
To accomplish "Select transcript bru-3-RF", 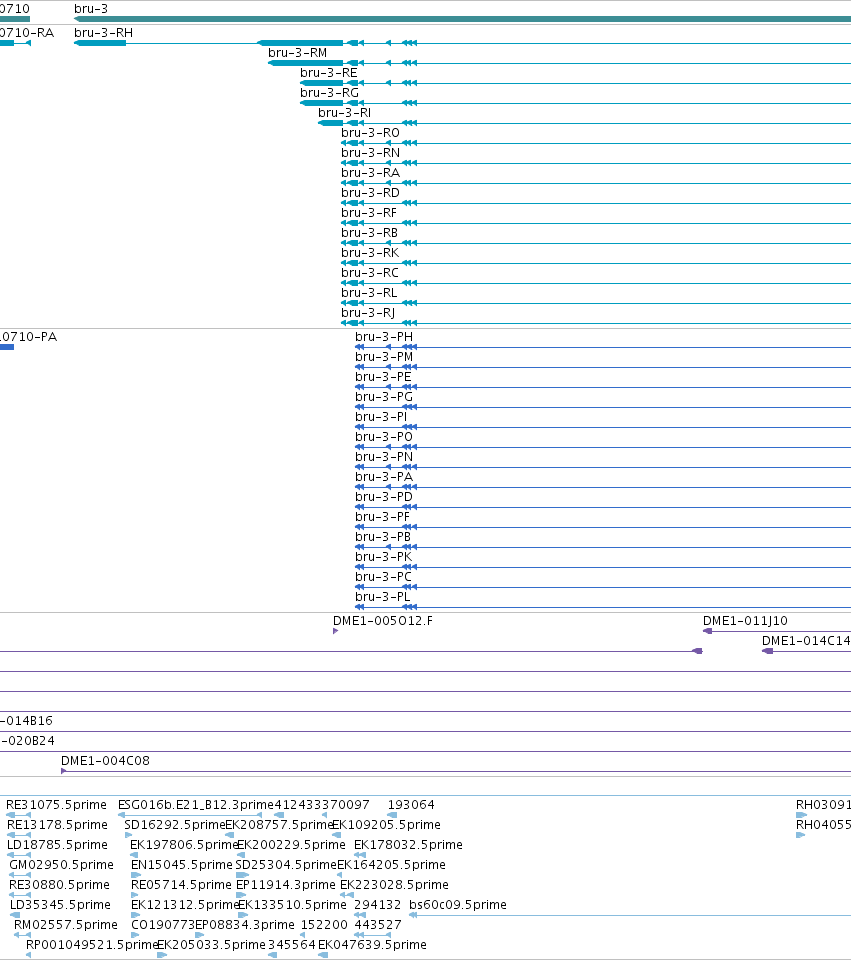I will (369, 212).
